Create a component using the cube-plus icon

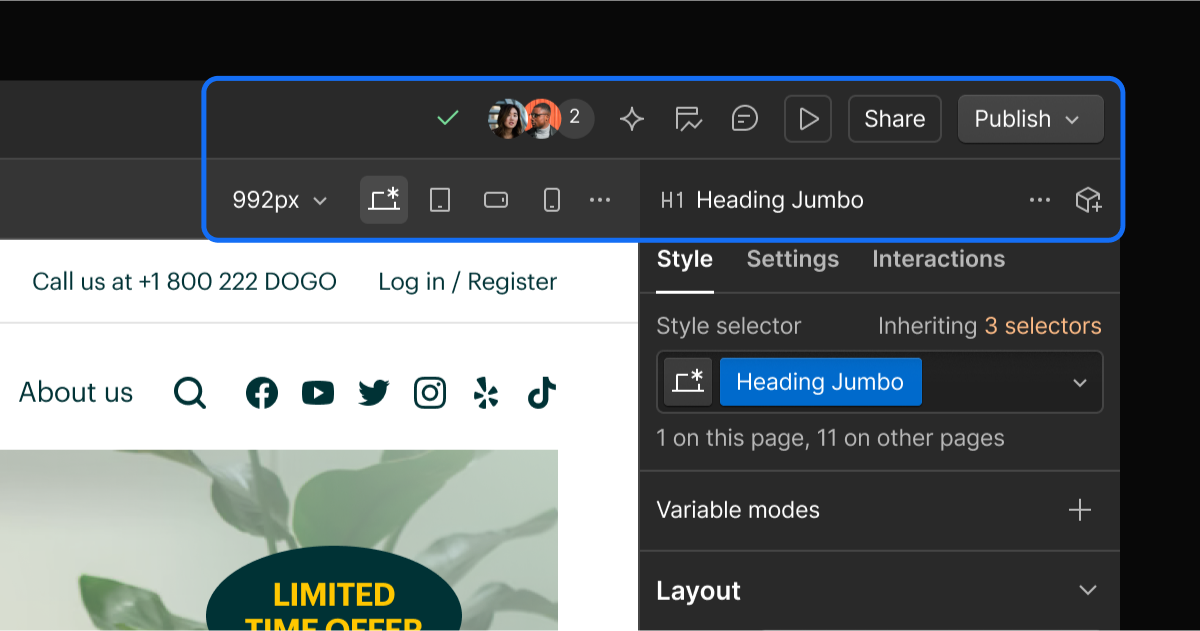point(1089,199)
